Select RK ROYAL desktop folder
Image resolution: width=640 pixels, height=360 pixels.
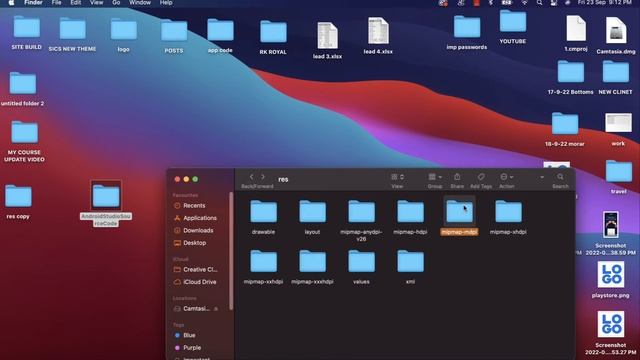tap(273, 31)
